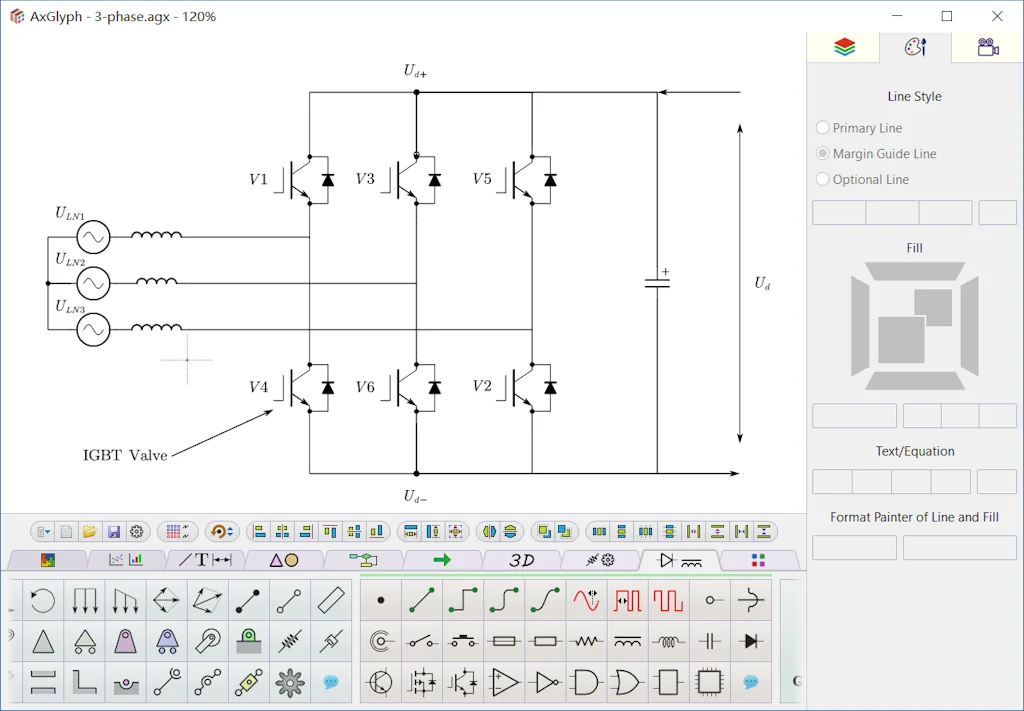
Task: Switch to the 3D symbols tab
Action: coord(520,561)
